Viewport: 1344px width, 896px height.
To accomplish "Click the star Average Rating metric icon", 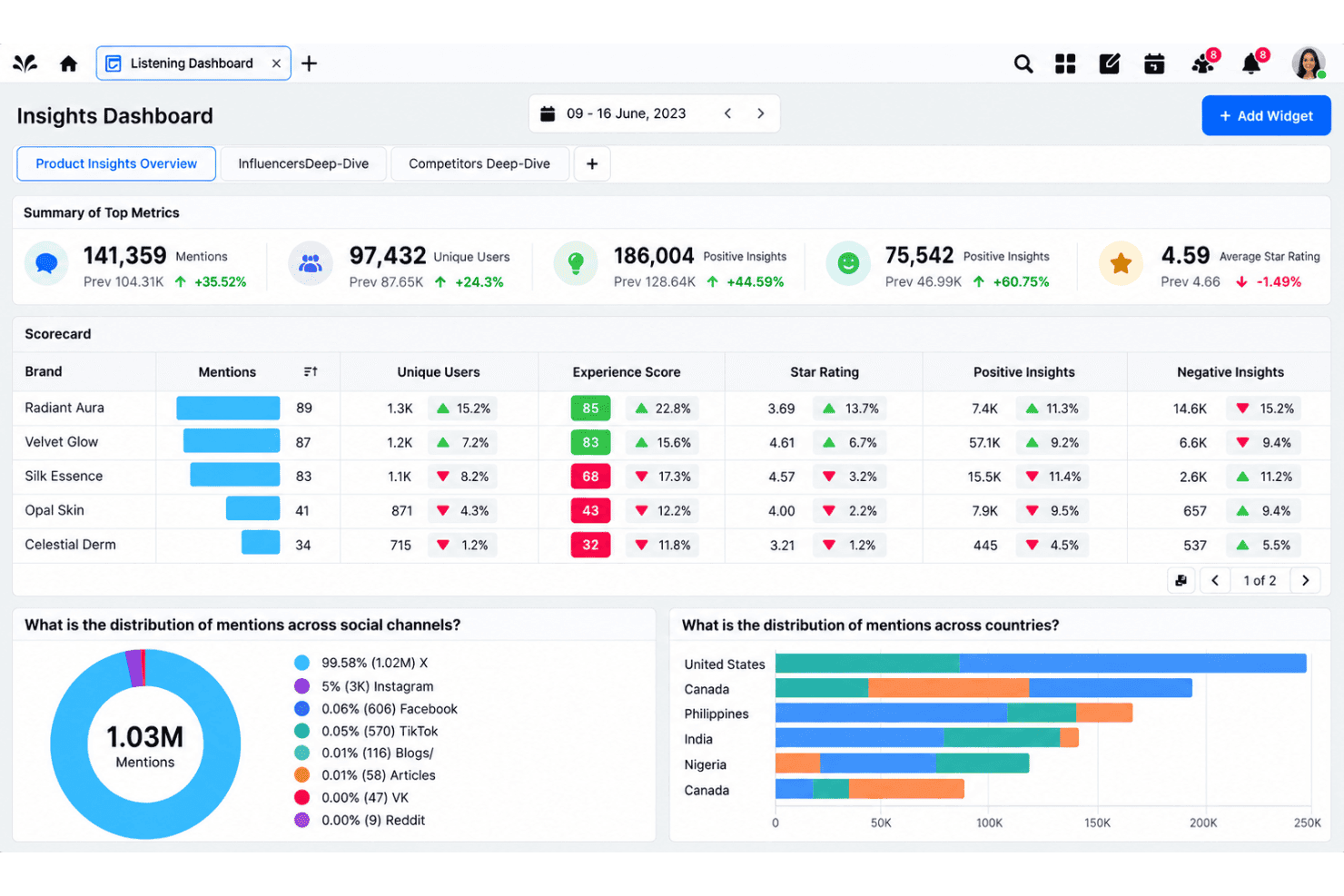I will [x=1121, y=264].
